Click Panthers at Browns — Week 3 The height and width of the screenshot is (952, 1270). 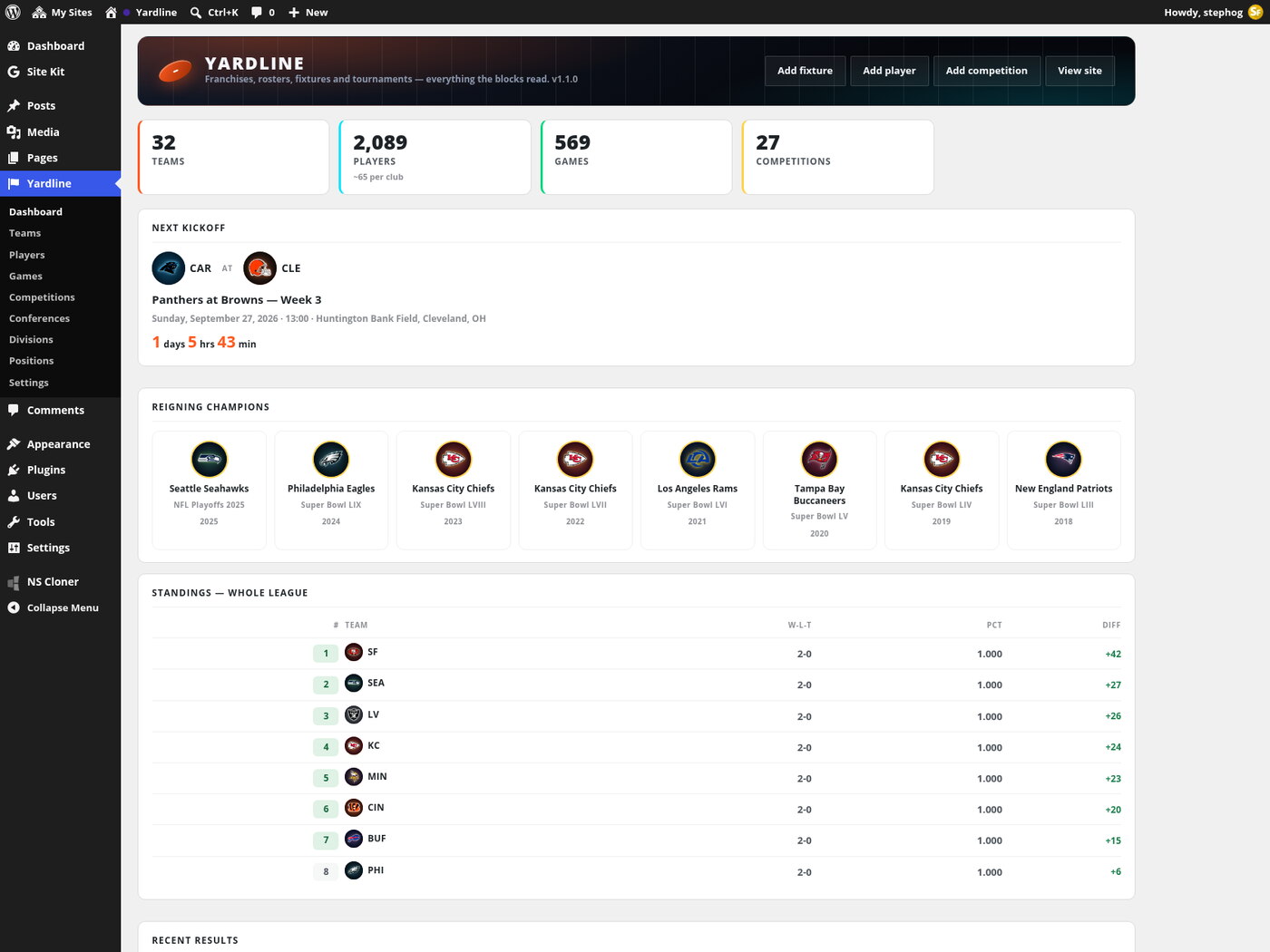click(x=237, y=300)
